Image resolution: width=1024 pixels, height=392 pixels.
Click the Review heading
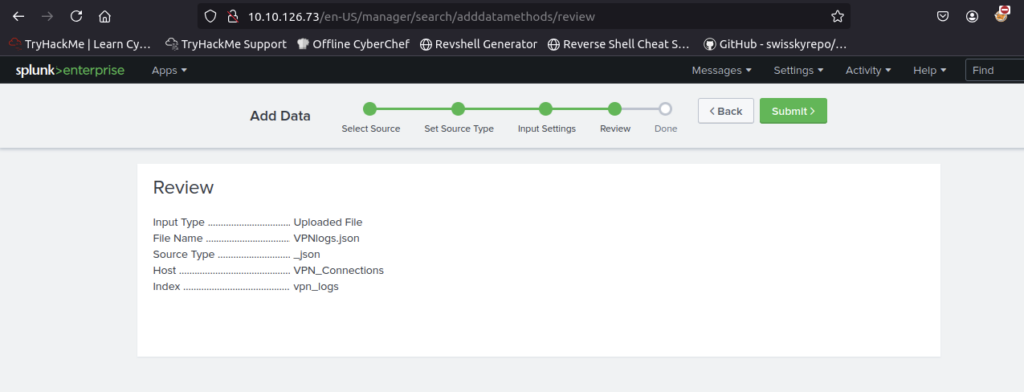[183, 188]
